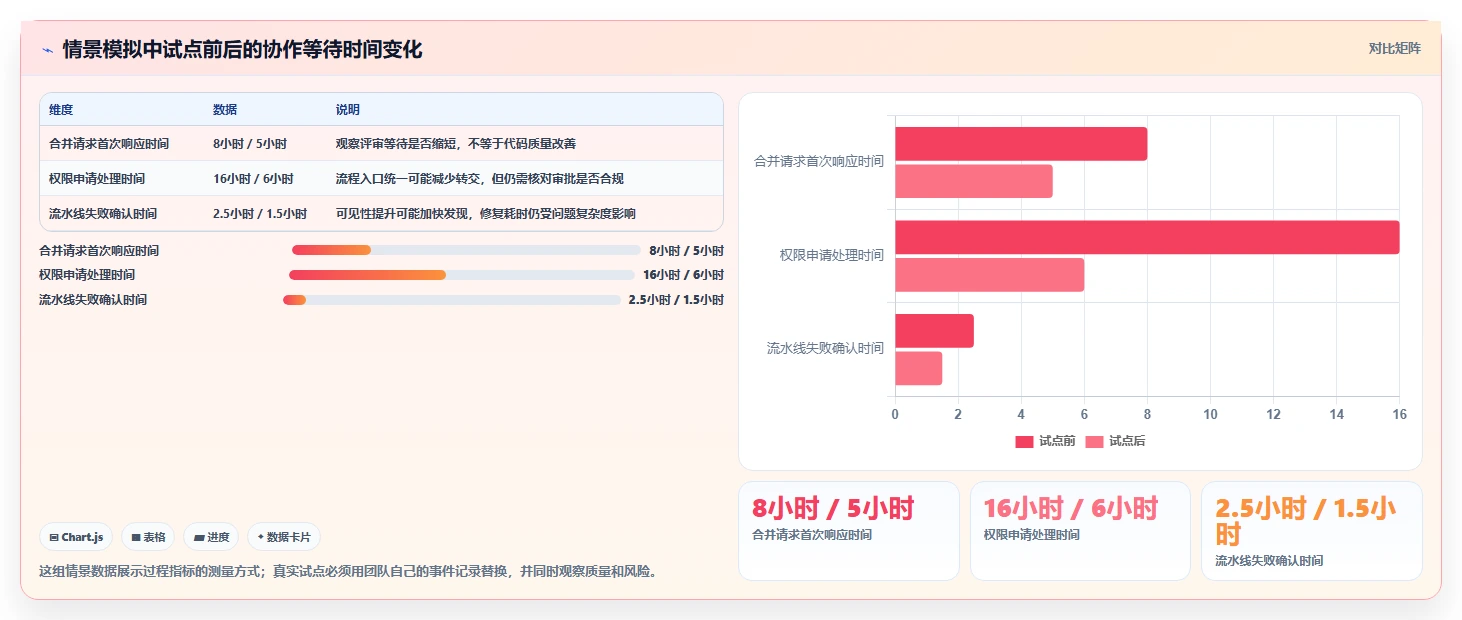Viewport: 1462px width, 620px height.
Task: Click the 权限申请处理时间 progress bar
Action: click(x=462, y=274)
